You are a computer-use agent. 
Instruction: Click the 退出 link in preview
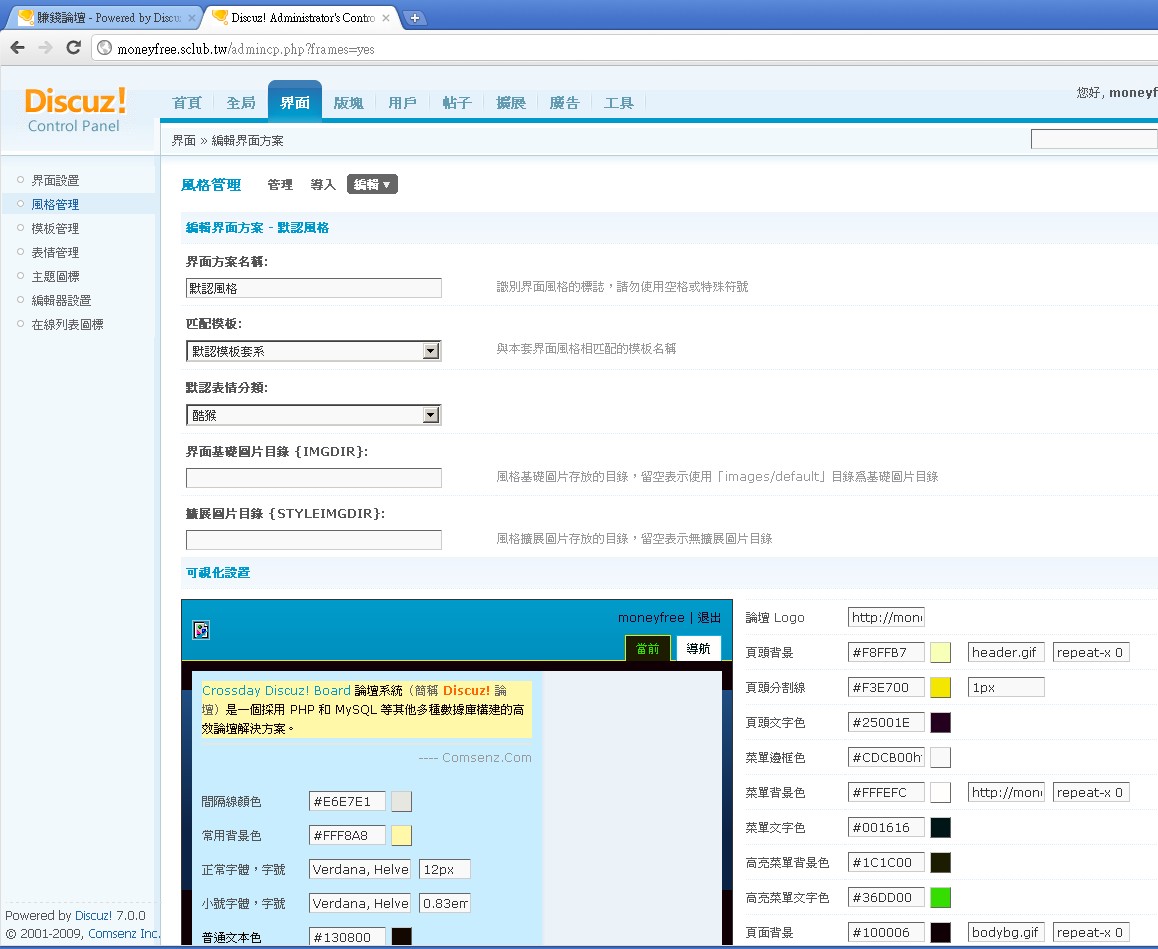click(x=709, y=617)
